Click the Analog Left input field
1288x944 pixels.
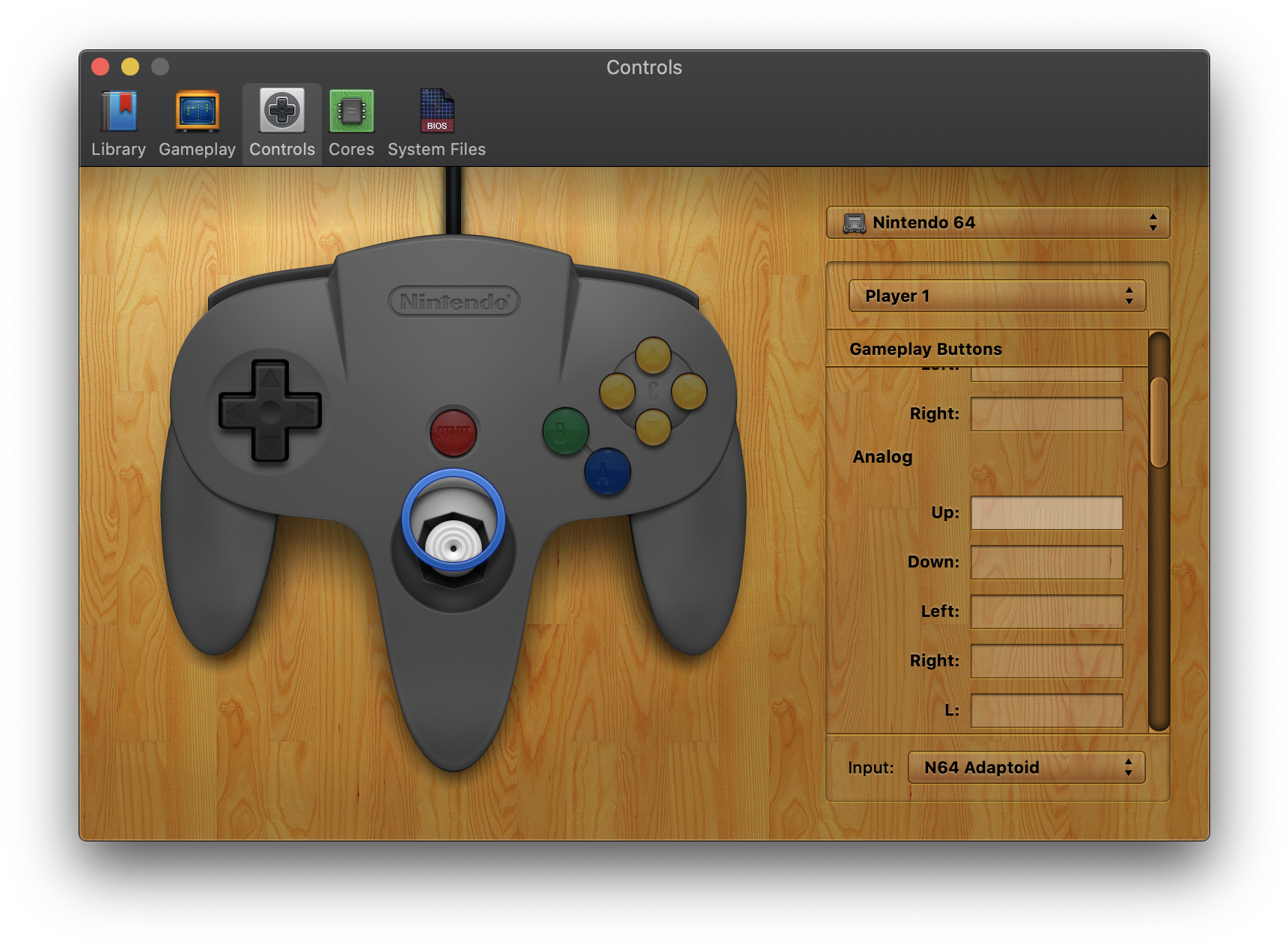pyautogui.click(x=1046, y=612)
